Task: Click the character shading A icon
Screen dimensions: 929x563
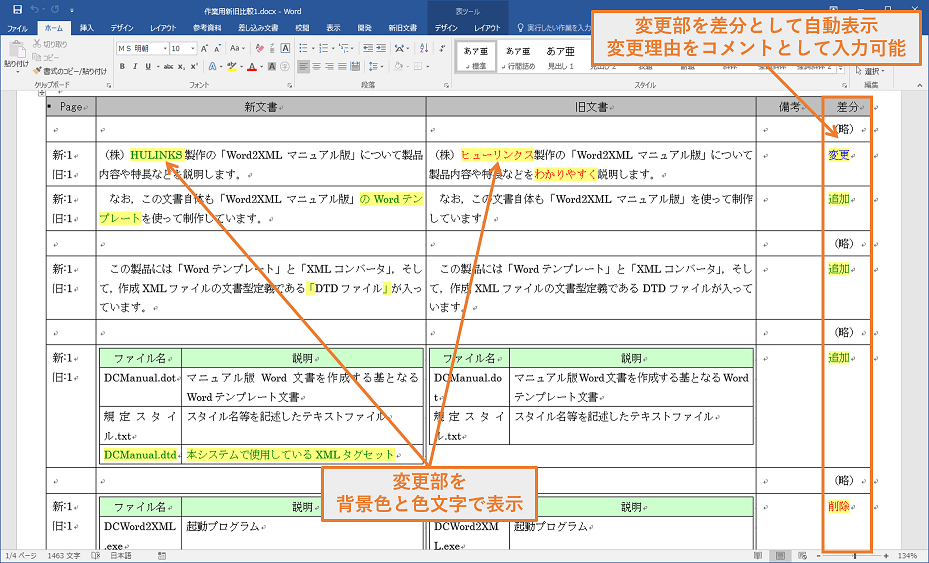Action: pos(272,66)
